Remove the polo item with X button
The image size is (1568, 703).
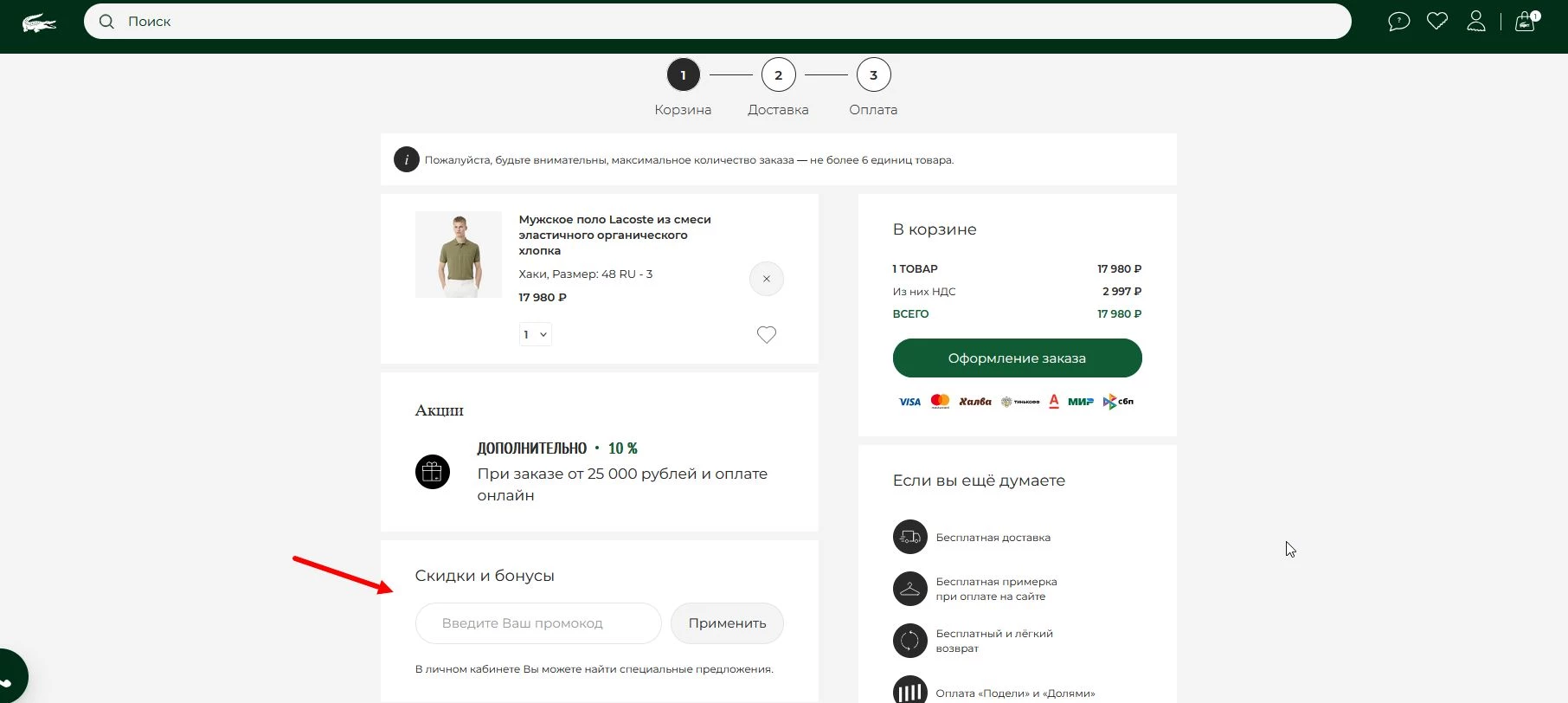tap(766, 279)
